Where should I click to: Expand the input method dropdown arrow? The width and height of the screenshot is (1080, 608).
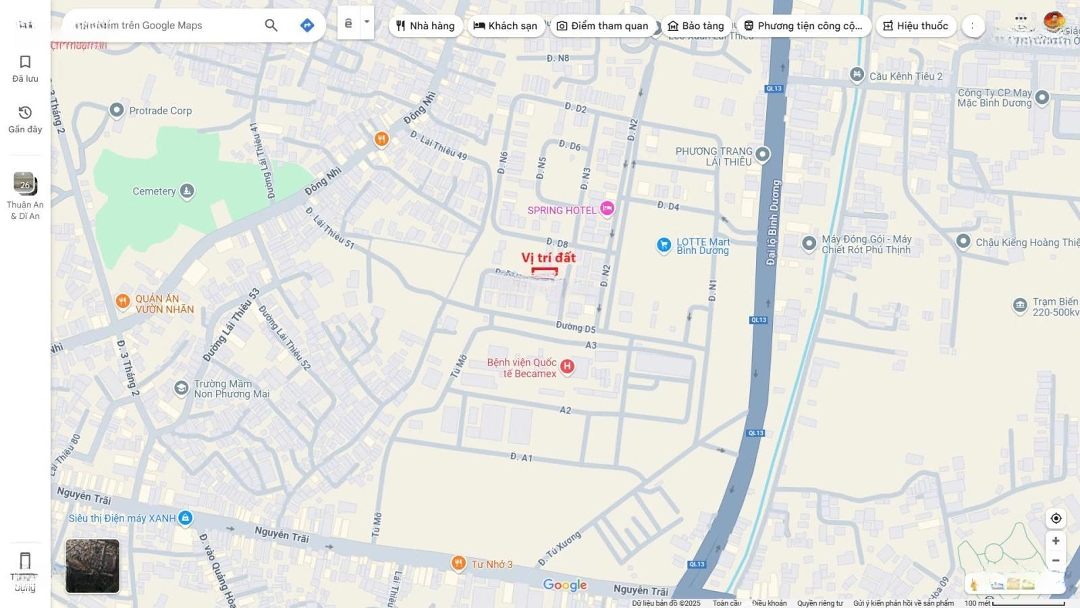[x=366, y=22]
